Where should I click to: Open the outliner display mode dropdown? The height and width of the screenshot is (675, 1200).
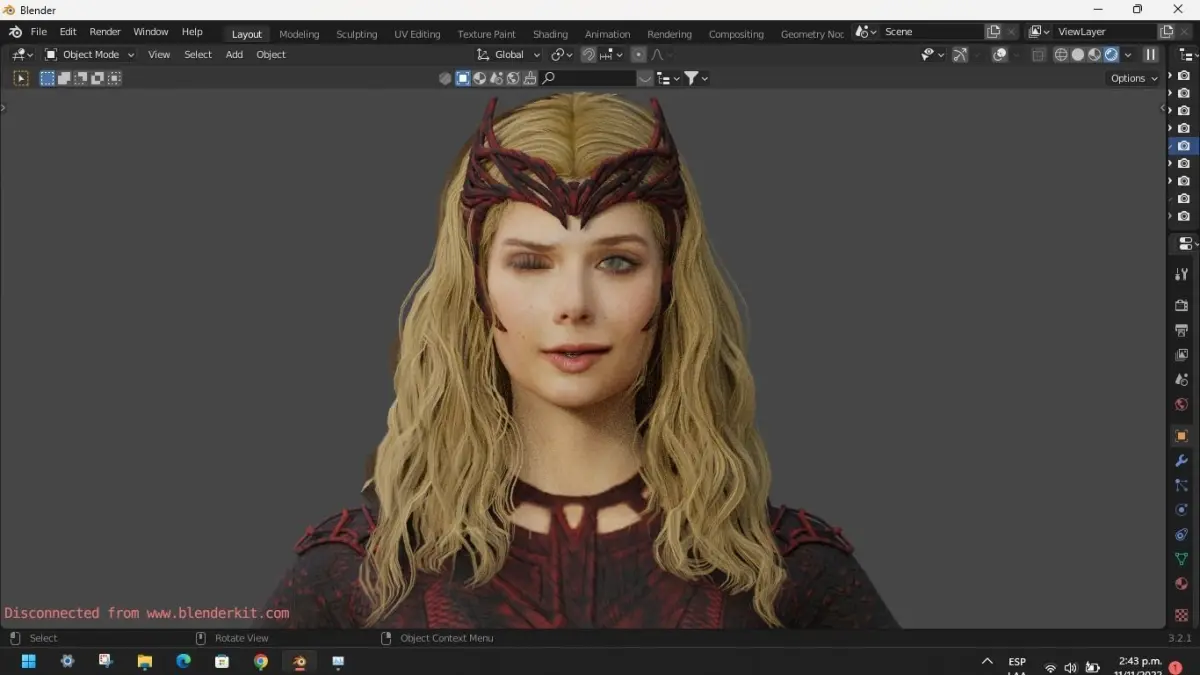tap(668, 78)
